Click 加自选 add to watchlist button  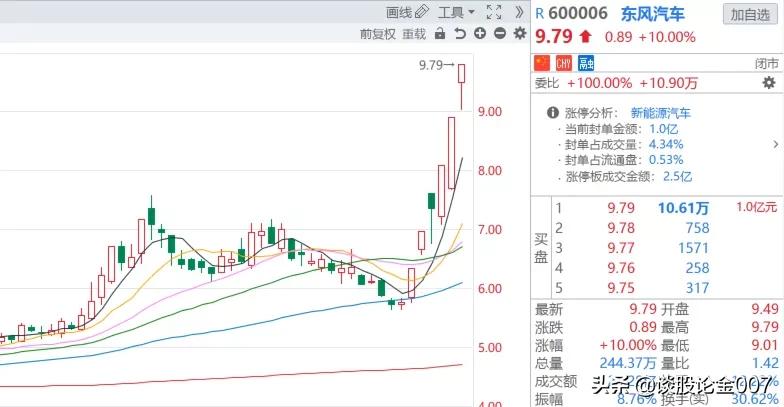click(750, 14)
